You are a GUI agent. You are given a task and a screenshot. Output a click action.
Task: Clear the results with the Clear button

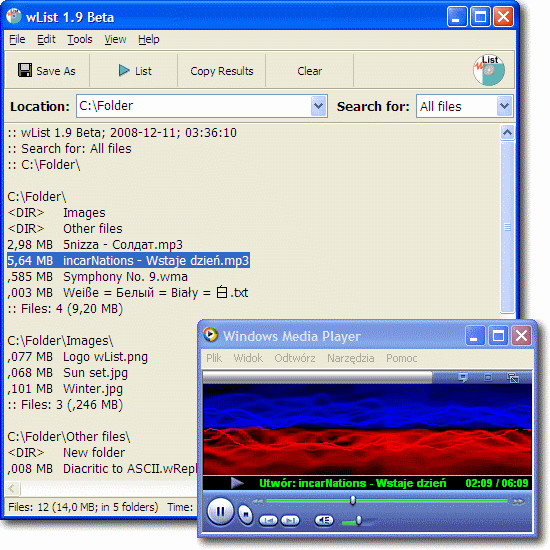point(309,71)
